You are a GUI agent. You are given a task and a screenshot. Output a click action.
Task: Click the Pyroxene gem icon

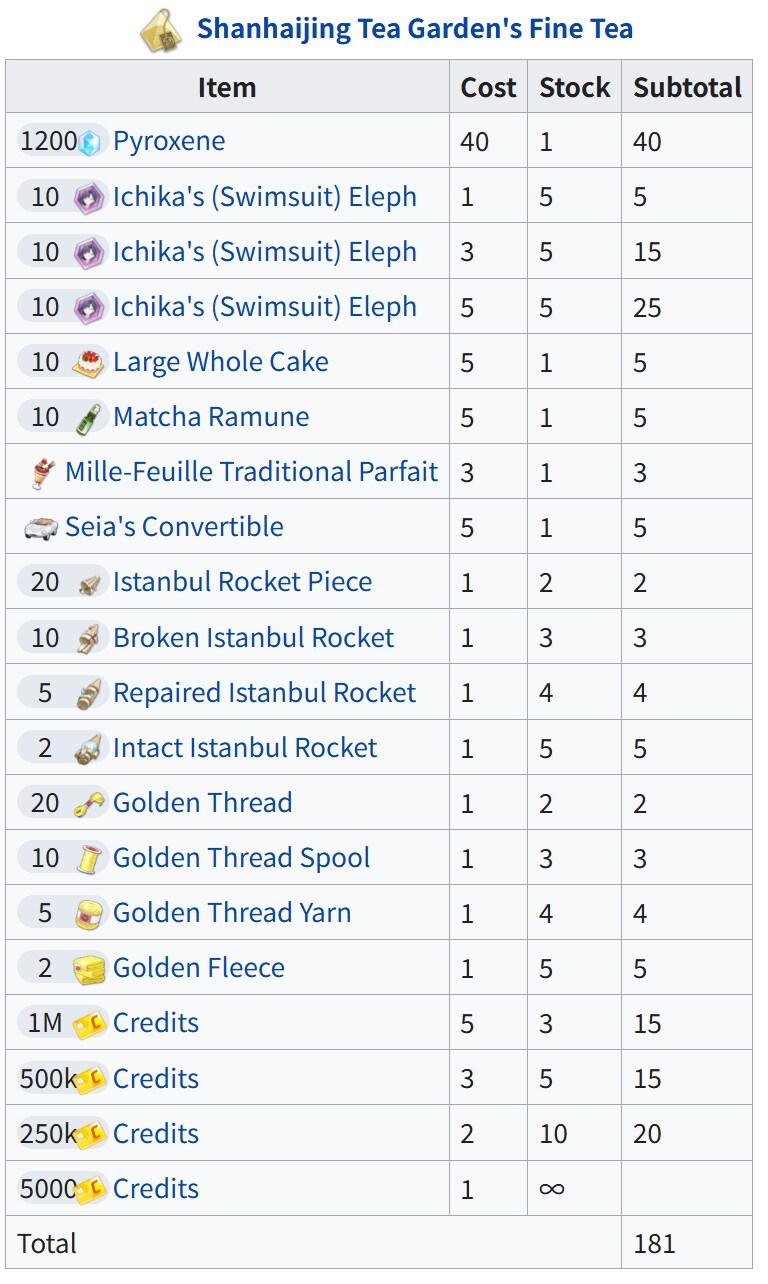pyautogui.click(x=90, y=142)
